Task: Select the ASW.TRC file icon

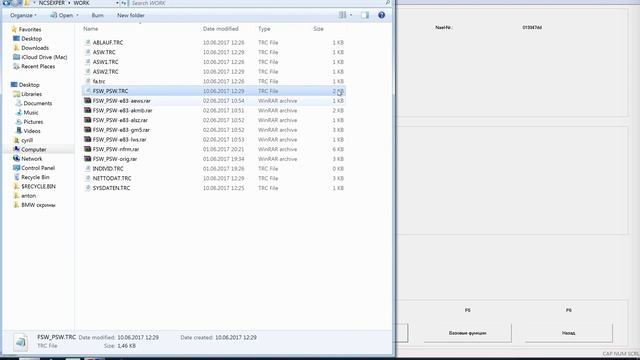Action: pyautogui.click(x=87, y=52)
